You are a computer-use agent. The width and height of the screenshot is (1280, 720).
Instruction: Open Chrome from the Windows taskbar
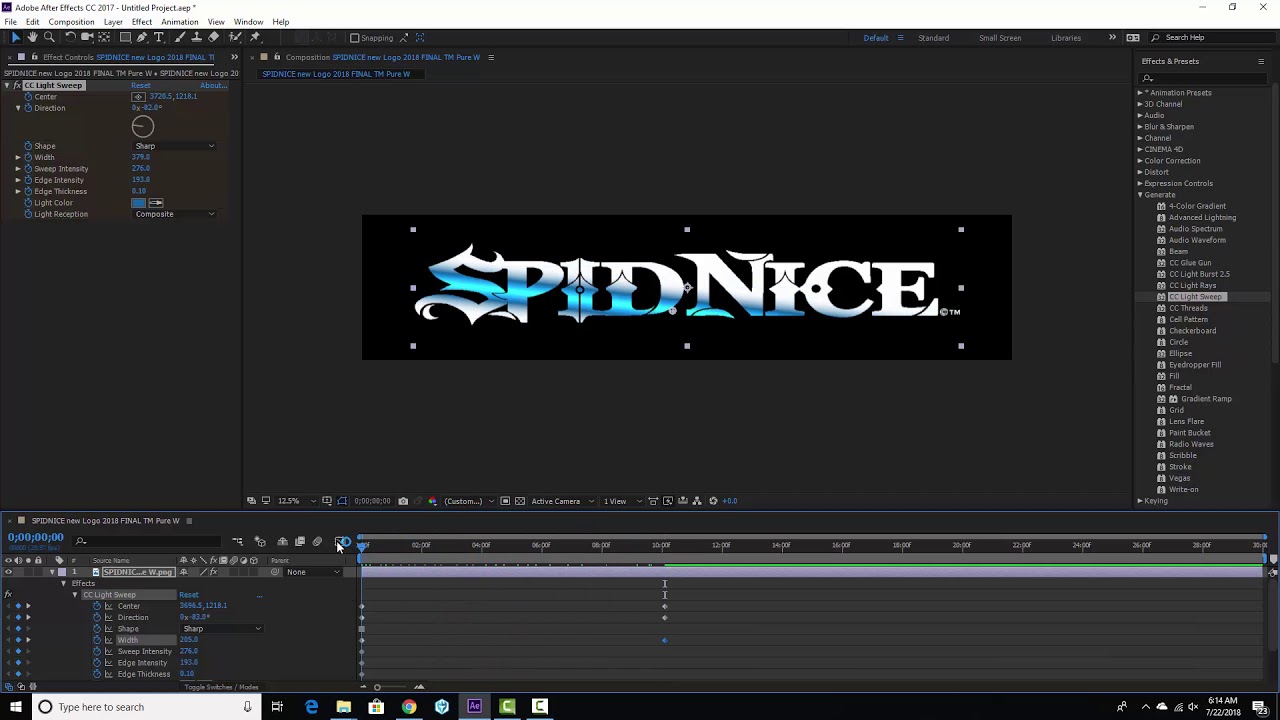point(409,707)
